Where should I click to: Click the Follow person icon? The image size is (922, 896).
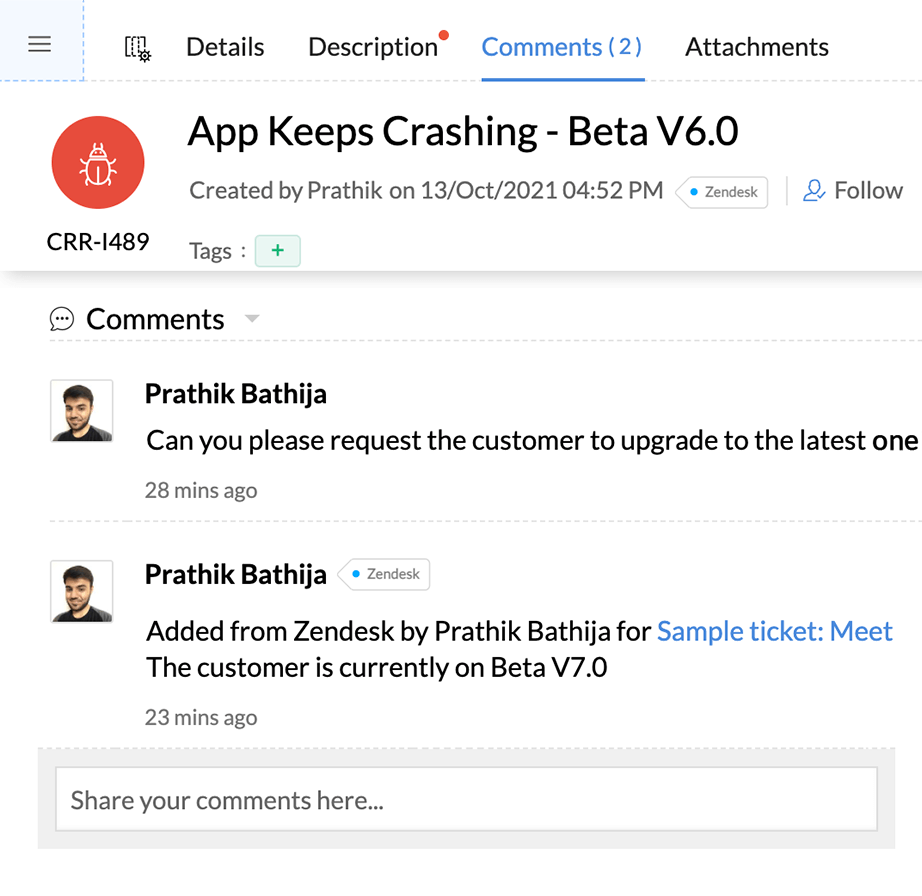pos(814,190)
